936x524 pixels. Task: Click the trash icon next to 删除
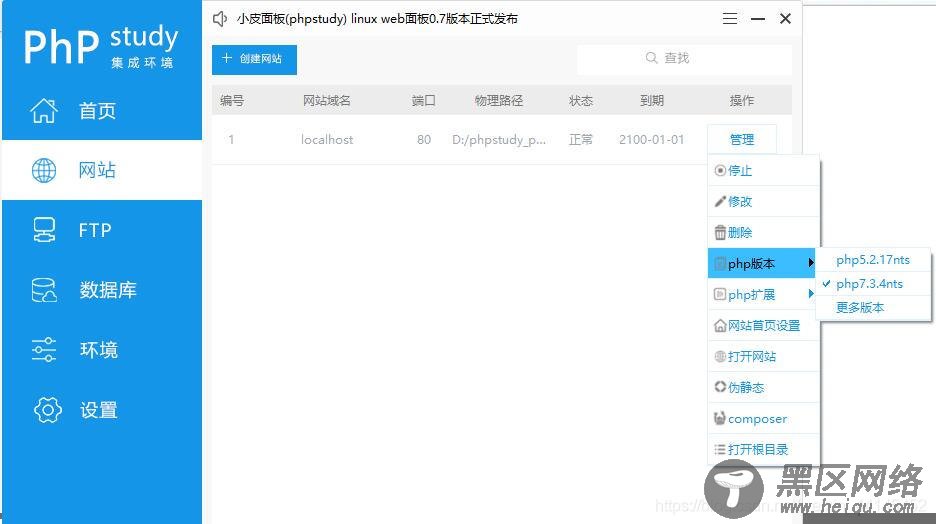click(721, 233)
